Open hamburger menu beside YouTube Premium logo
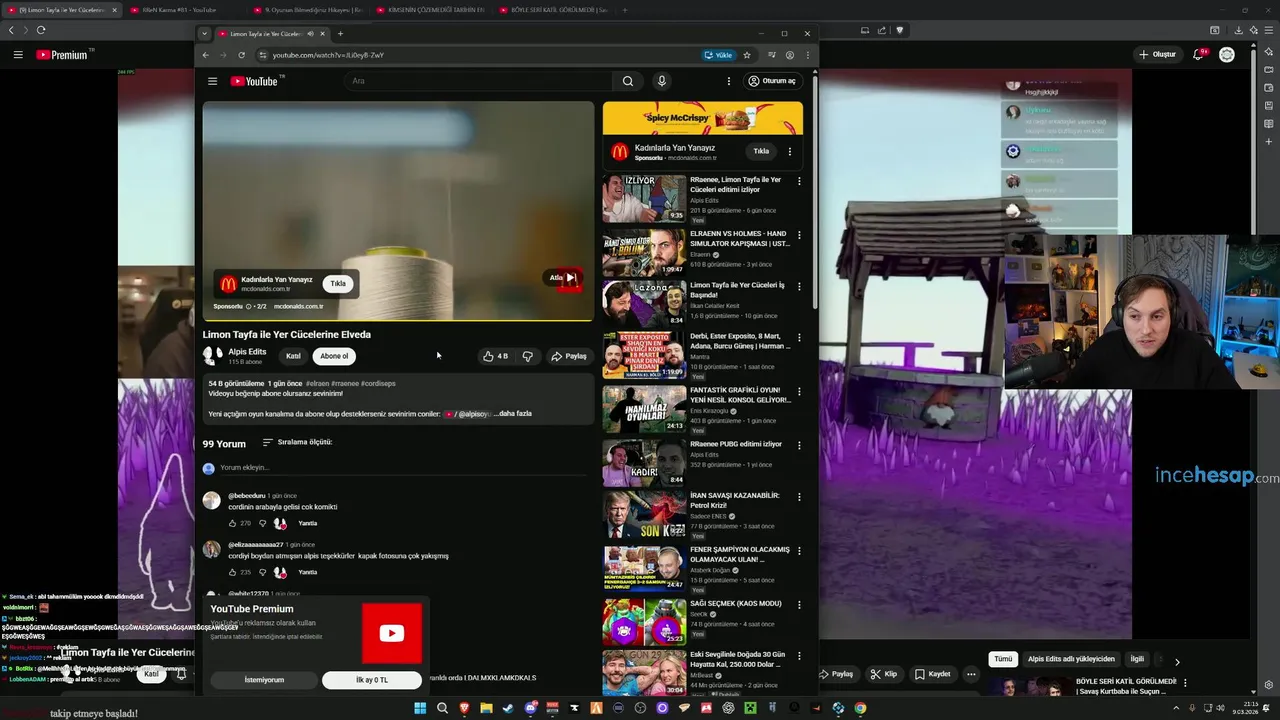Image resolution: width=1280 pixels, height=720 pixels. click(18, 54)
